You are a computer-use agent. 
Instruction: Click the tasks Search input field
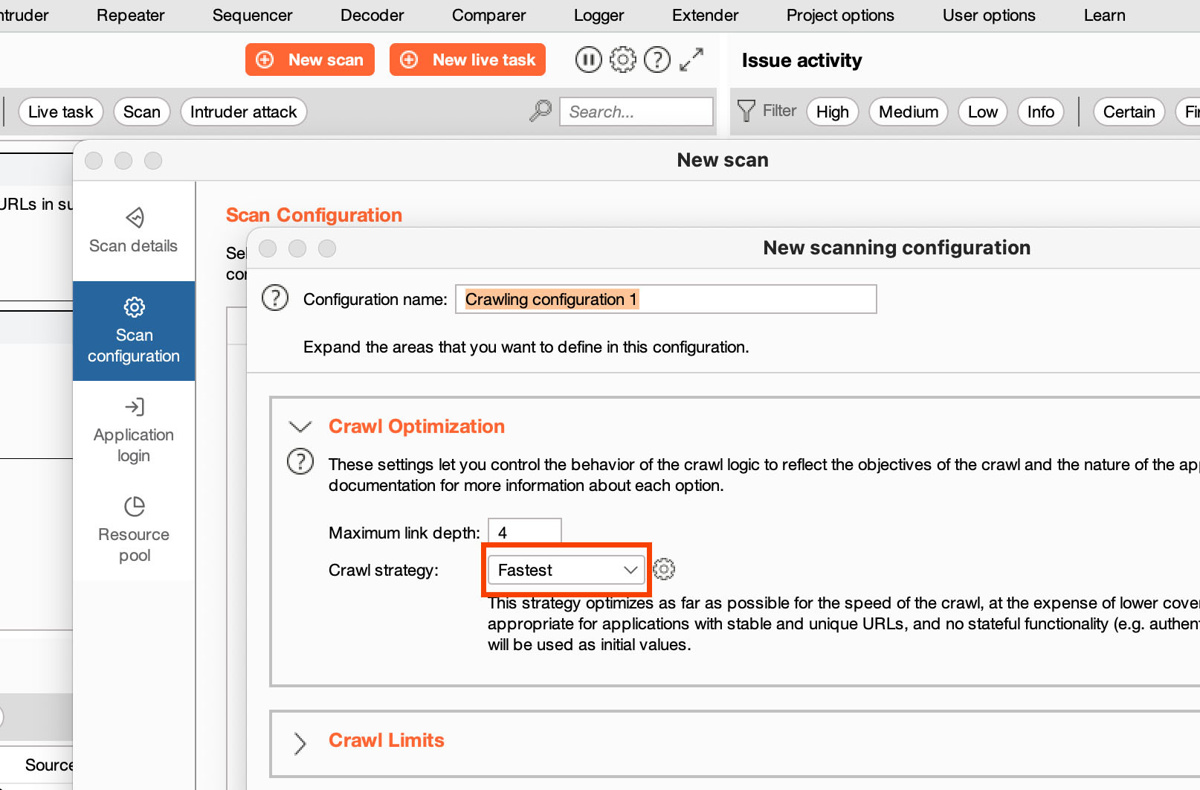point(636,112)
